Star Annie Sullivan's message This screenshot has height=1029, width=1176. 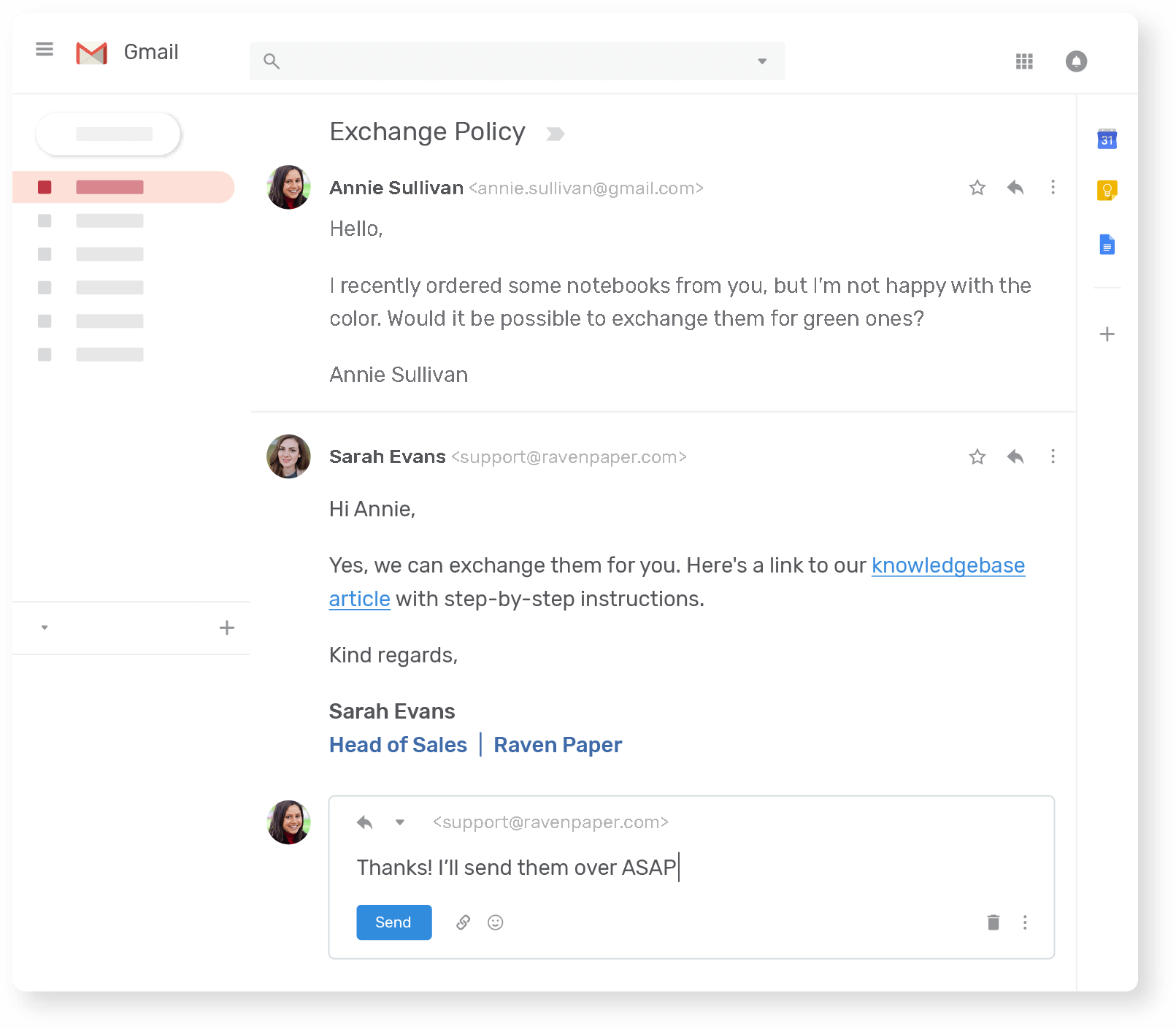point(977,188)
